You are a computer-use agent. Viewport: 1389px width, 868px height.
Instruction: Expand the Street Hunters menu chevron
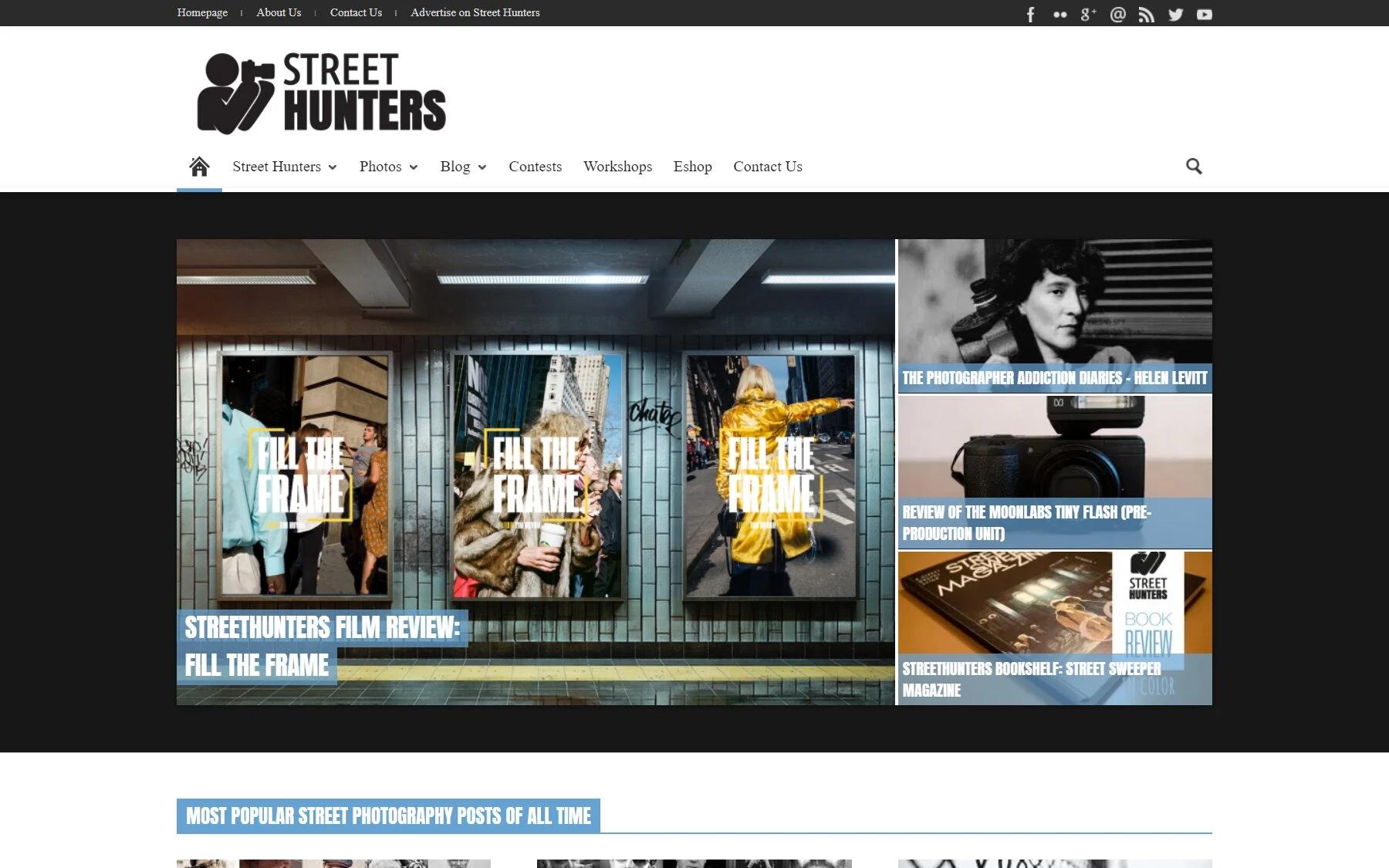coord(333,167)
